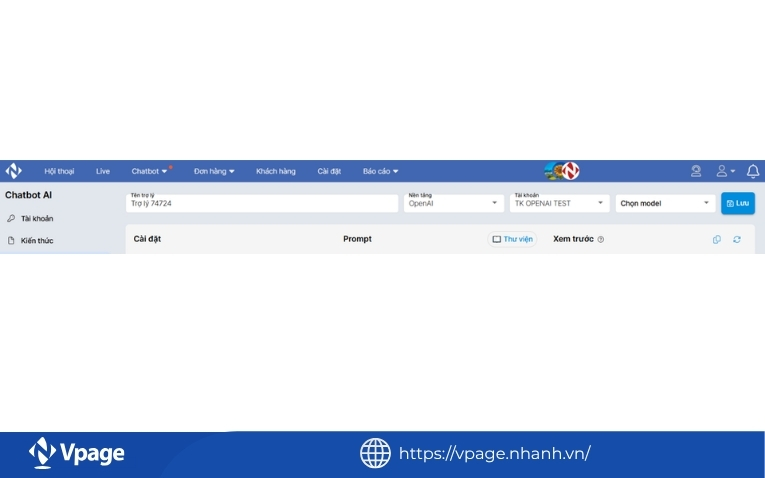Click the Vpage logo in navbar

(x=14, y=171)
